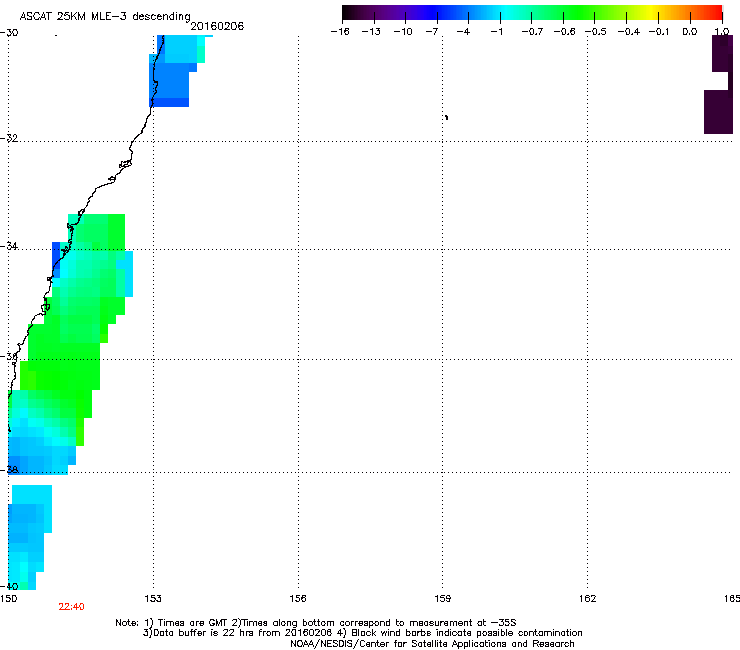
Task: Click the -4 color bar label
Action: pos(463,32)
